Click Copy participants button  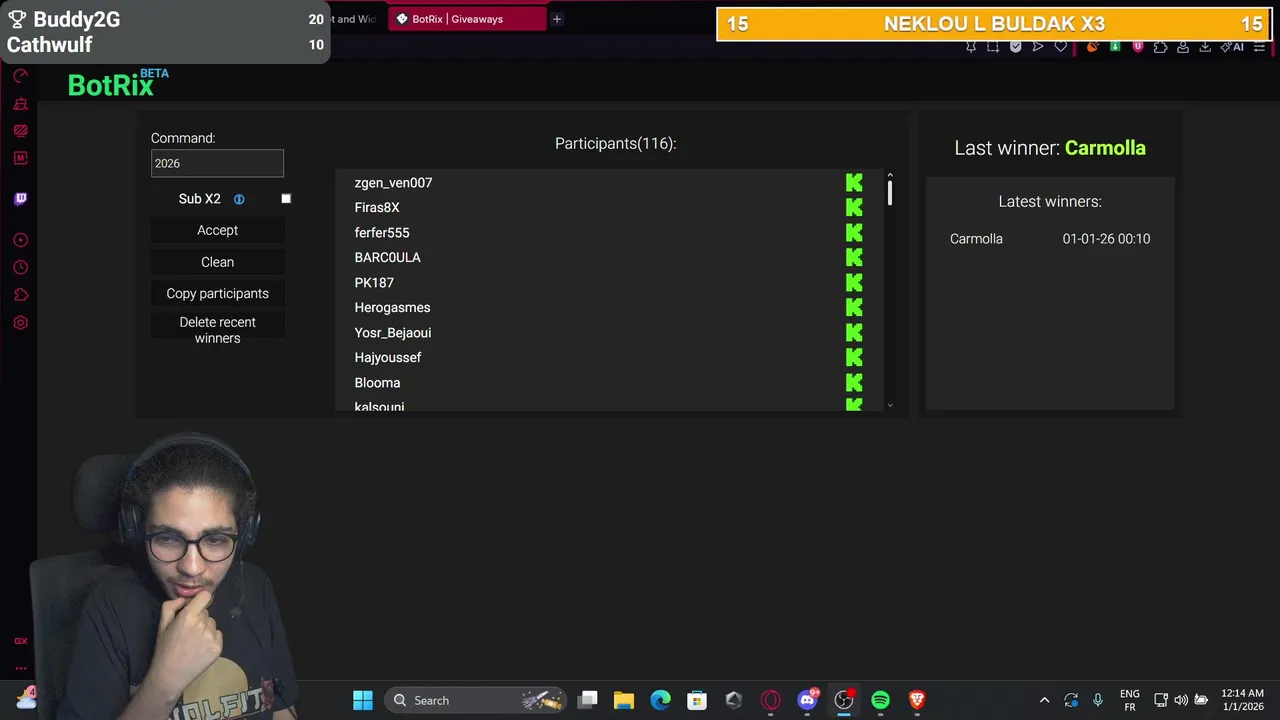tap(217, 293)
